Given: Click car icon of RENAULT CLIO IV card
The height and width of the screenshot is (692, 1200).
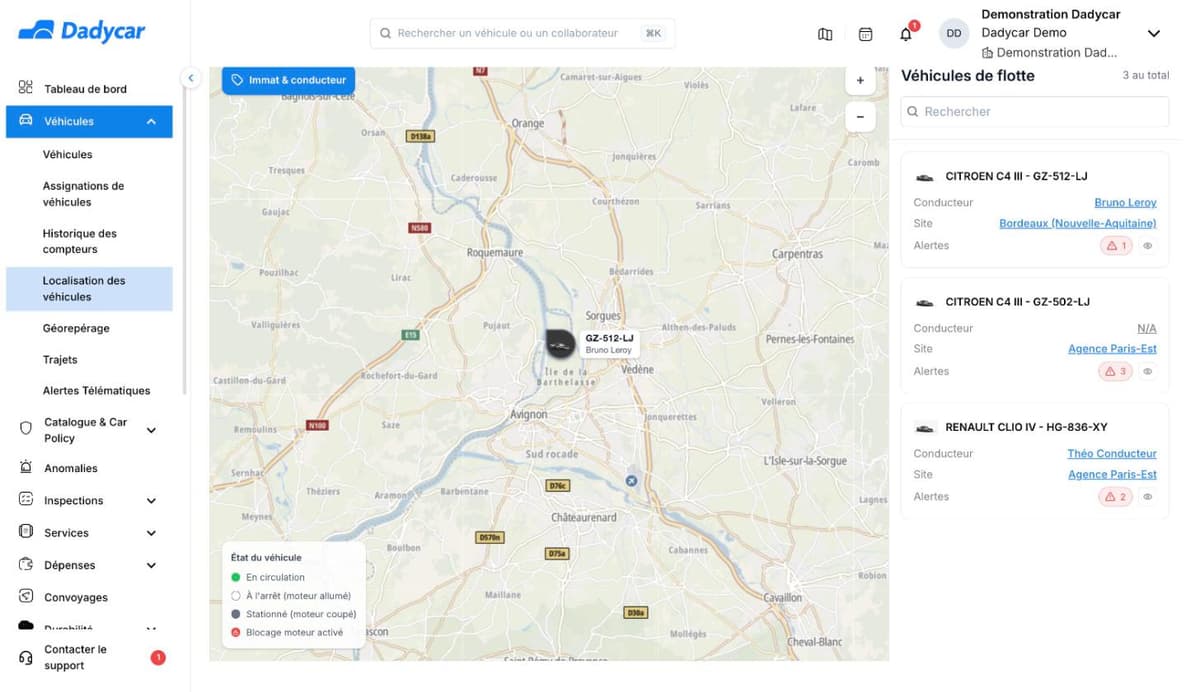Looking at the screenshot, I should [x=924, y=428].
